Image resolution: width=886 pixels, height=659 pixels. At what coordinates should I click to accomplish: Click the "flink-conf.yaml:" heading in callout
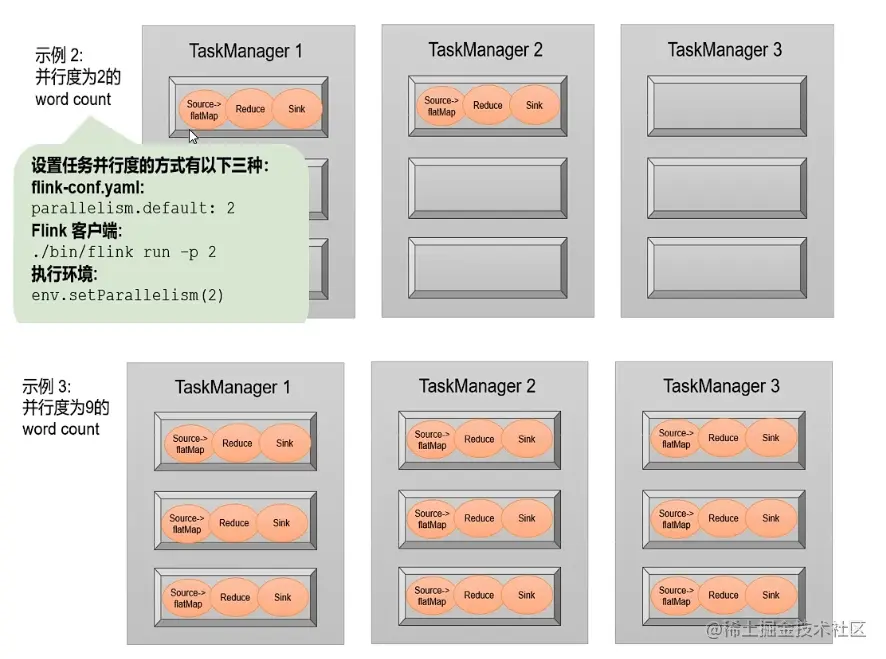(x=88, y=187)
